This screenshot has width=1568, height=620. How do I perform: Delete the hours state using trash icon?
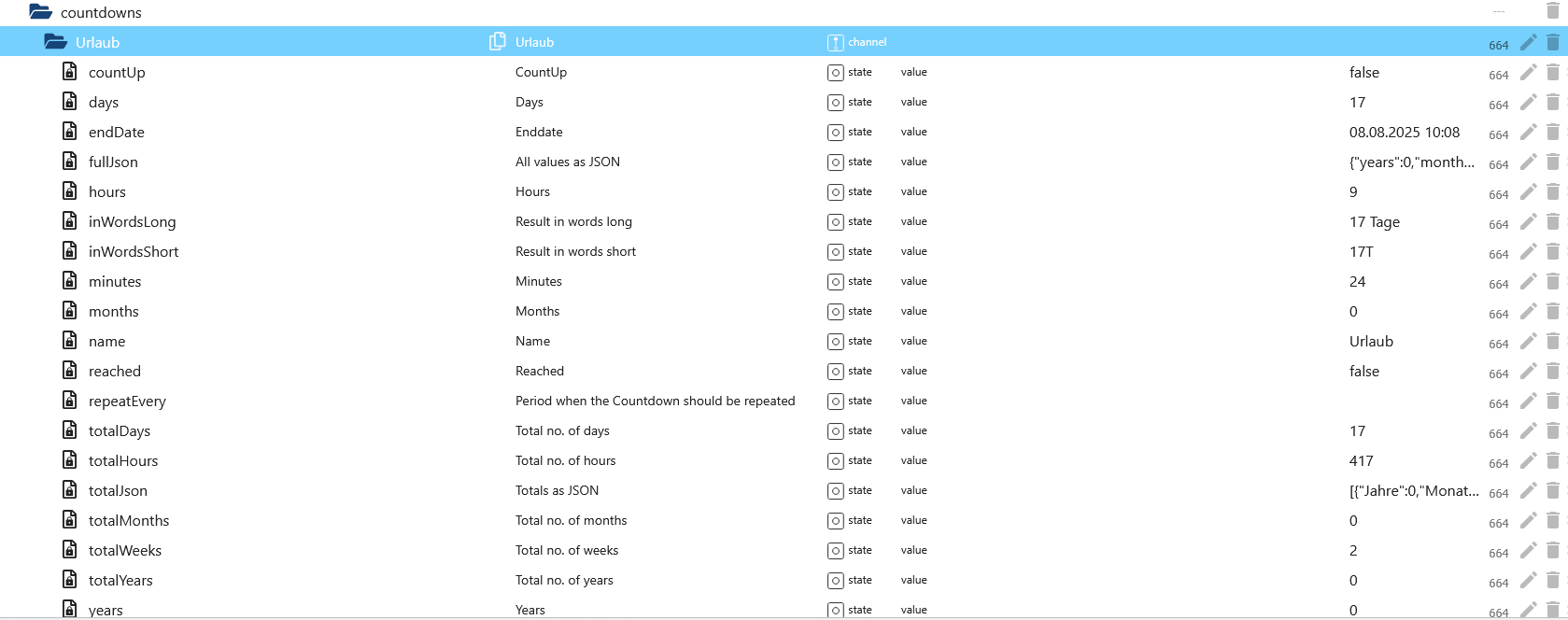point(1552,191)
